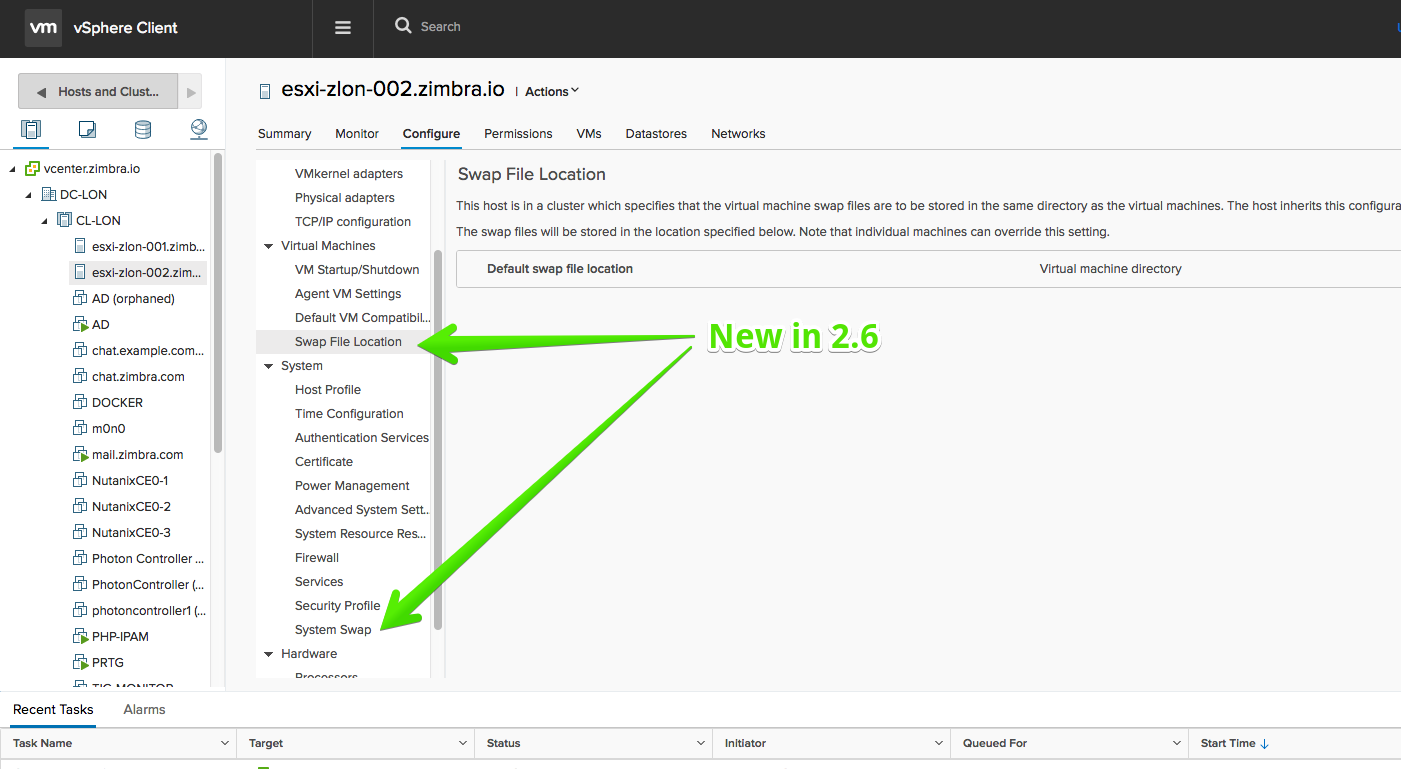Image resolution: width=1401 pixels, height=769 pixels.
Task: Show the Alarms panel tab
Action: (x=144, y=710)
